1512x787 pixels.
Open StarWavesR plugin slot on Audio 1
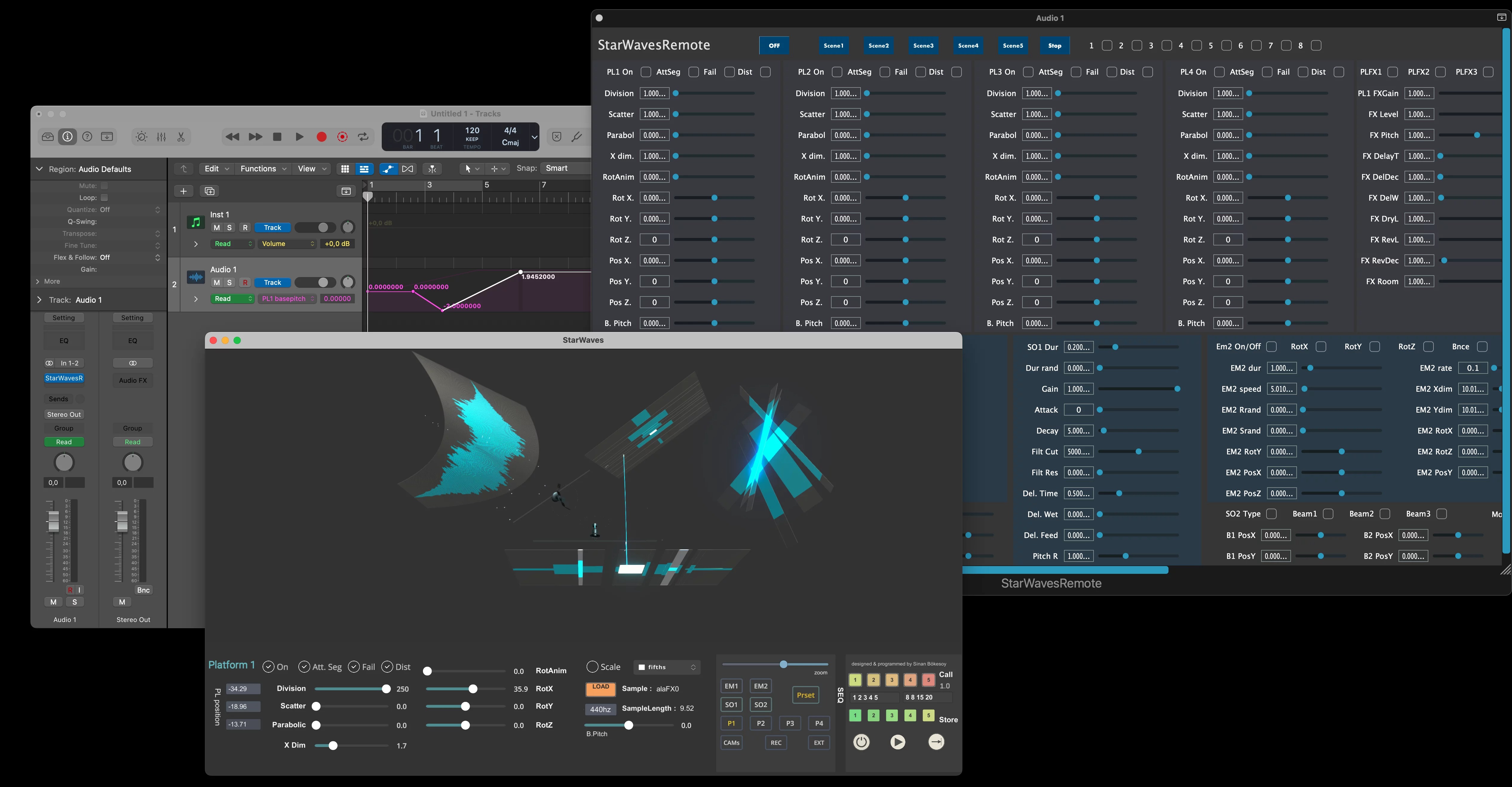[64, 379]
